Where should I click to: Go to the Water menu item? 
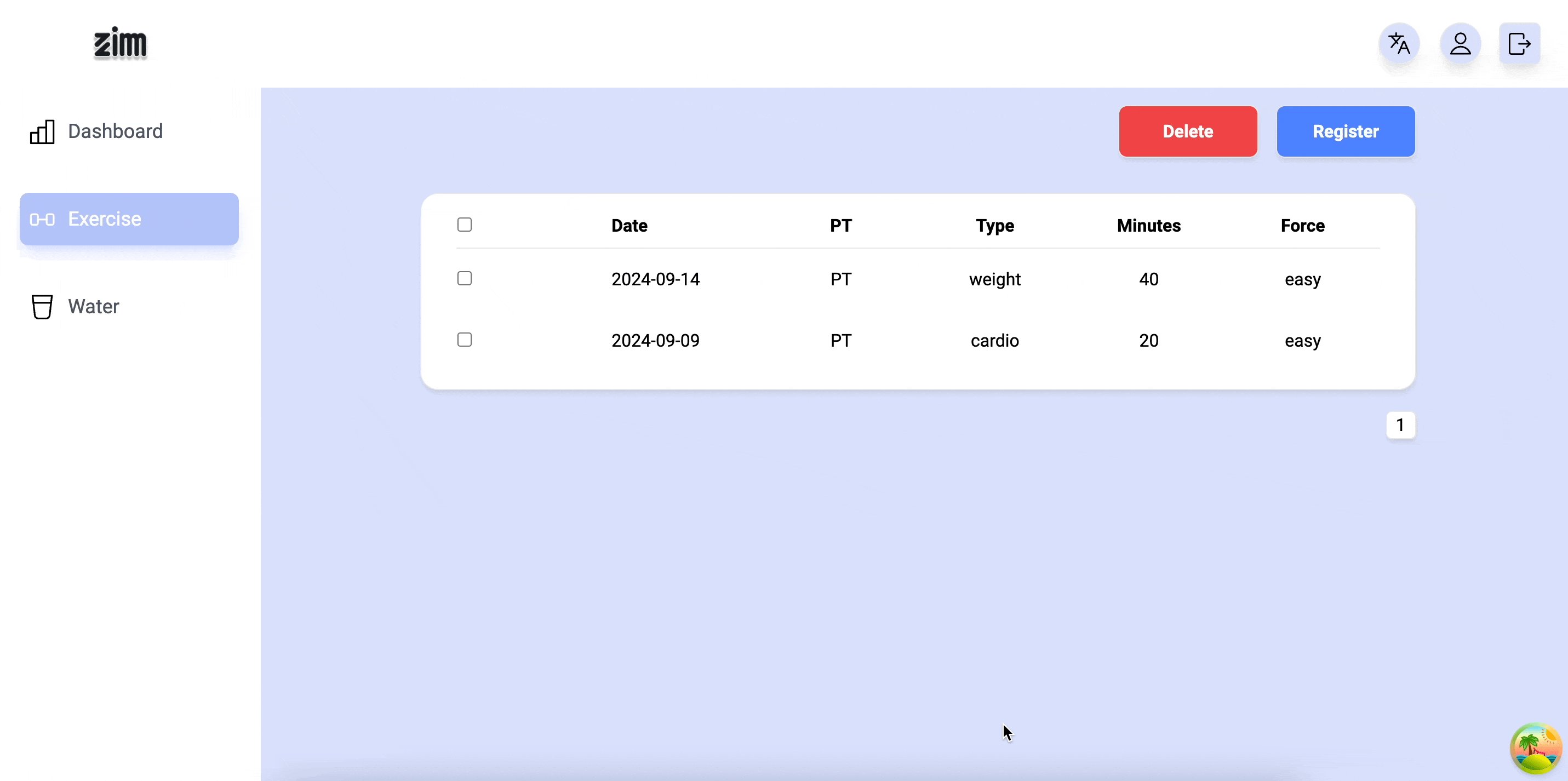129,307
